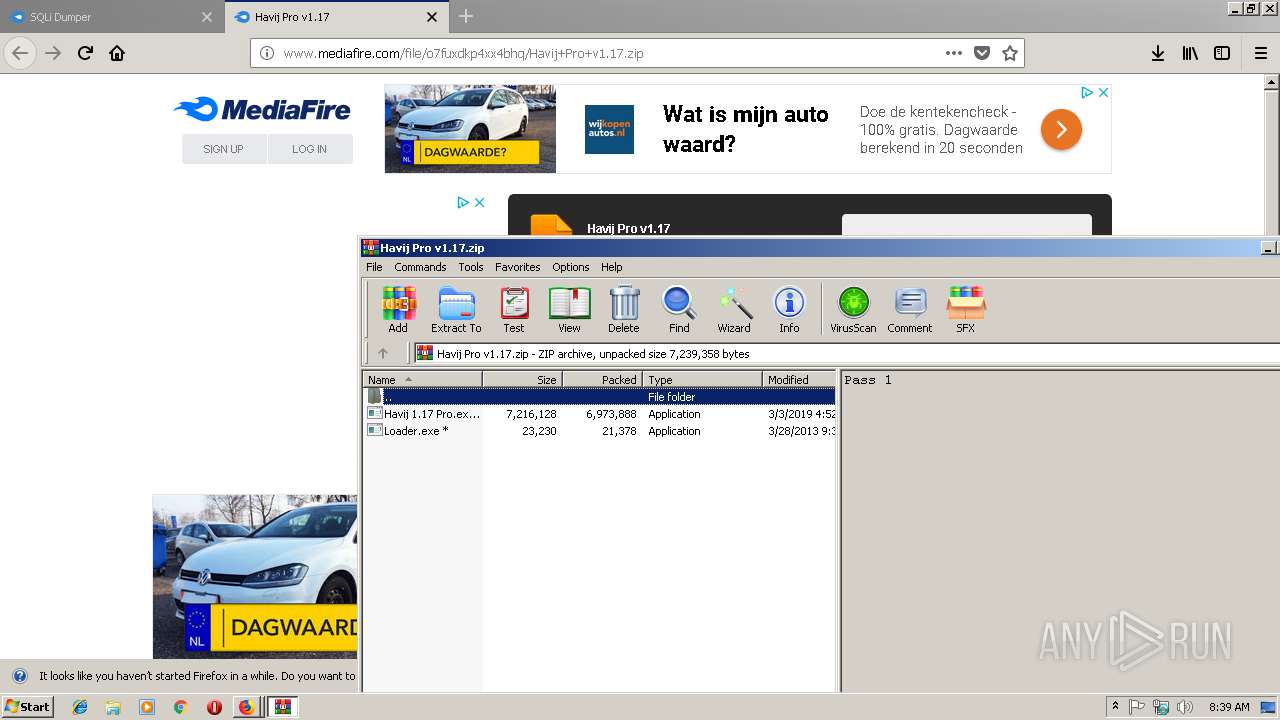This screenshot has width=1280, height=720.
Task: Open Chrome from taskbar
Action: tap(180, 707)
